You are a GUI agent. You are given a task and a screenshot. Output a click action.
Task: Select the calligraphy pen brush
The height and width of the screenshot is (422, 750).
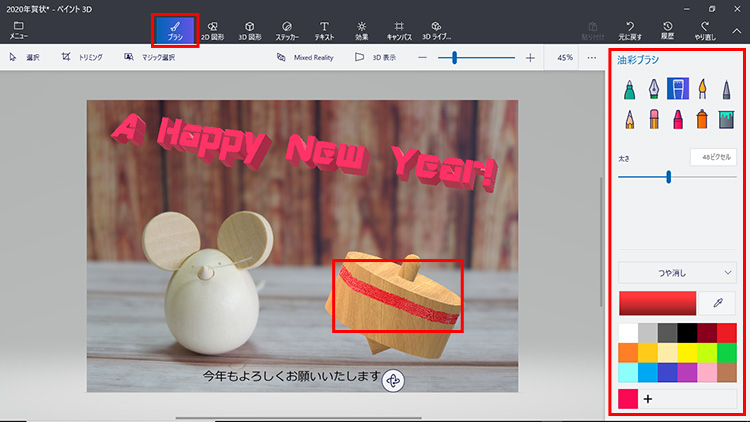click(654, 90)
